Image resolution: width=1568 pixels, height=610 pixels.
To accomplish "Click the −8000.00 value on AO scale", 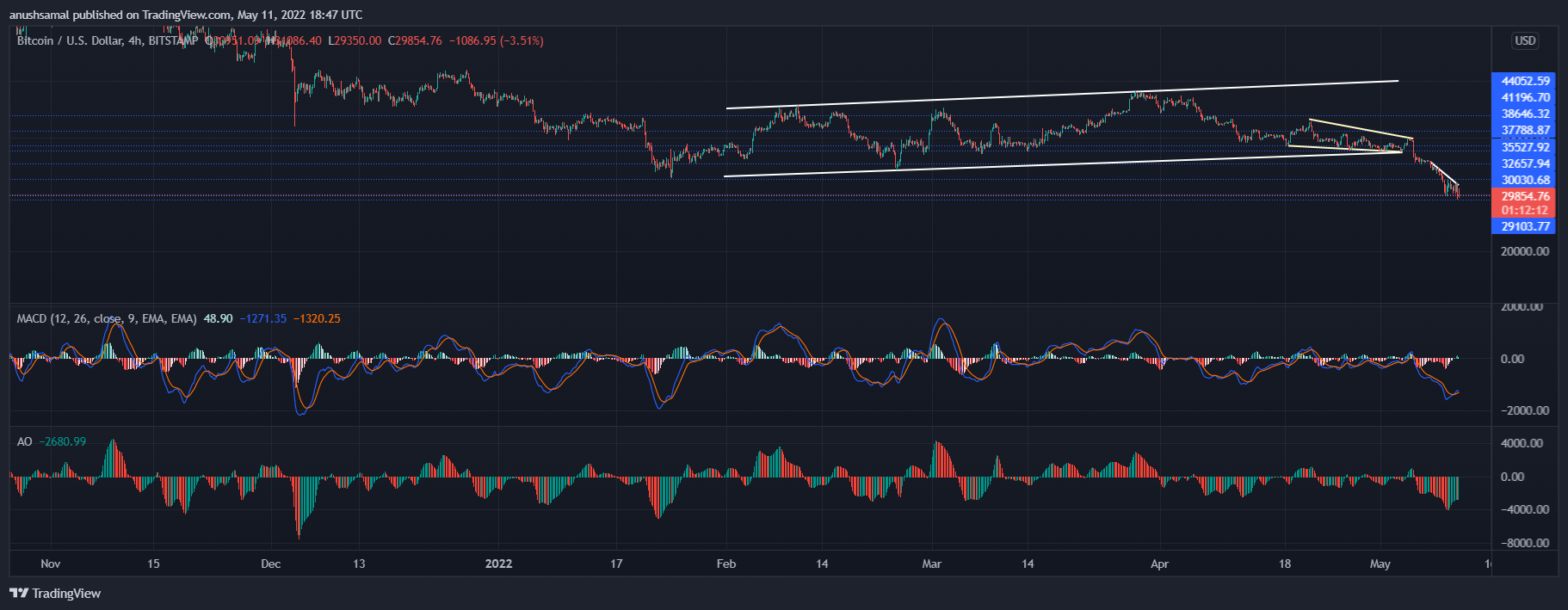I will pyautogui.click(x=1525, y=543).
